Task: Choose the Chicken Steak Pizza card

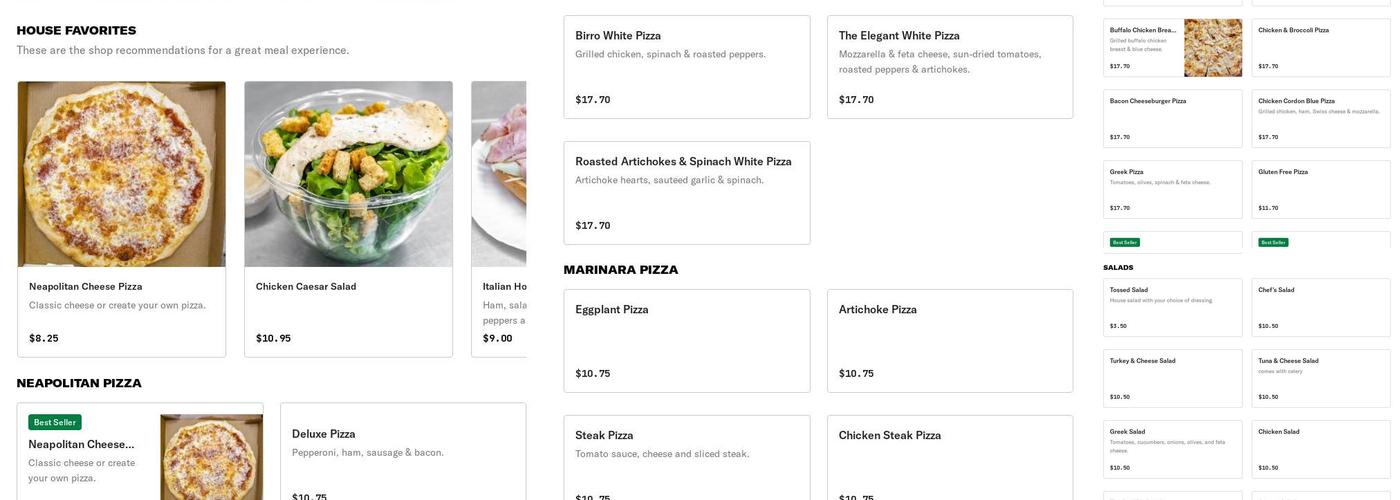Action: click(x=950, y=458)
